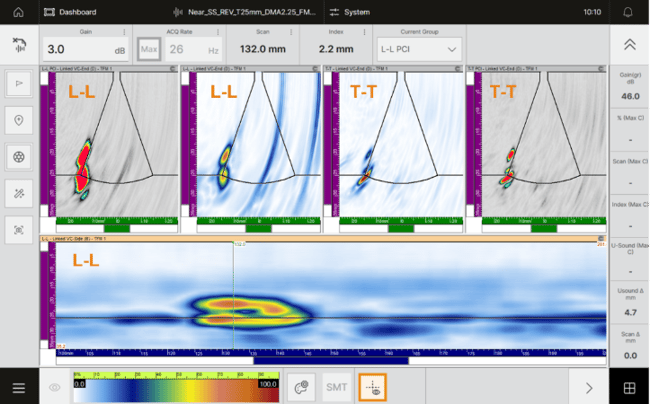650x404 pixels.
Task: Click the Gain 3.0 dB field
Action: pos(86,50)
